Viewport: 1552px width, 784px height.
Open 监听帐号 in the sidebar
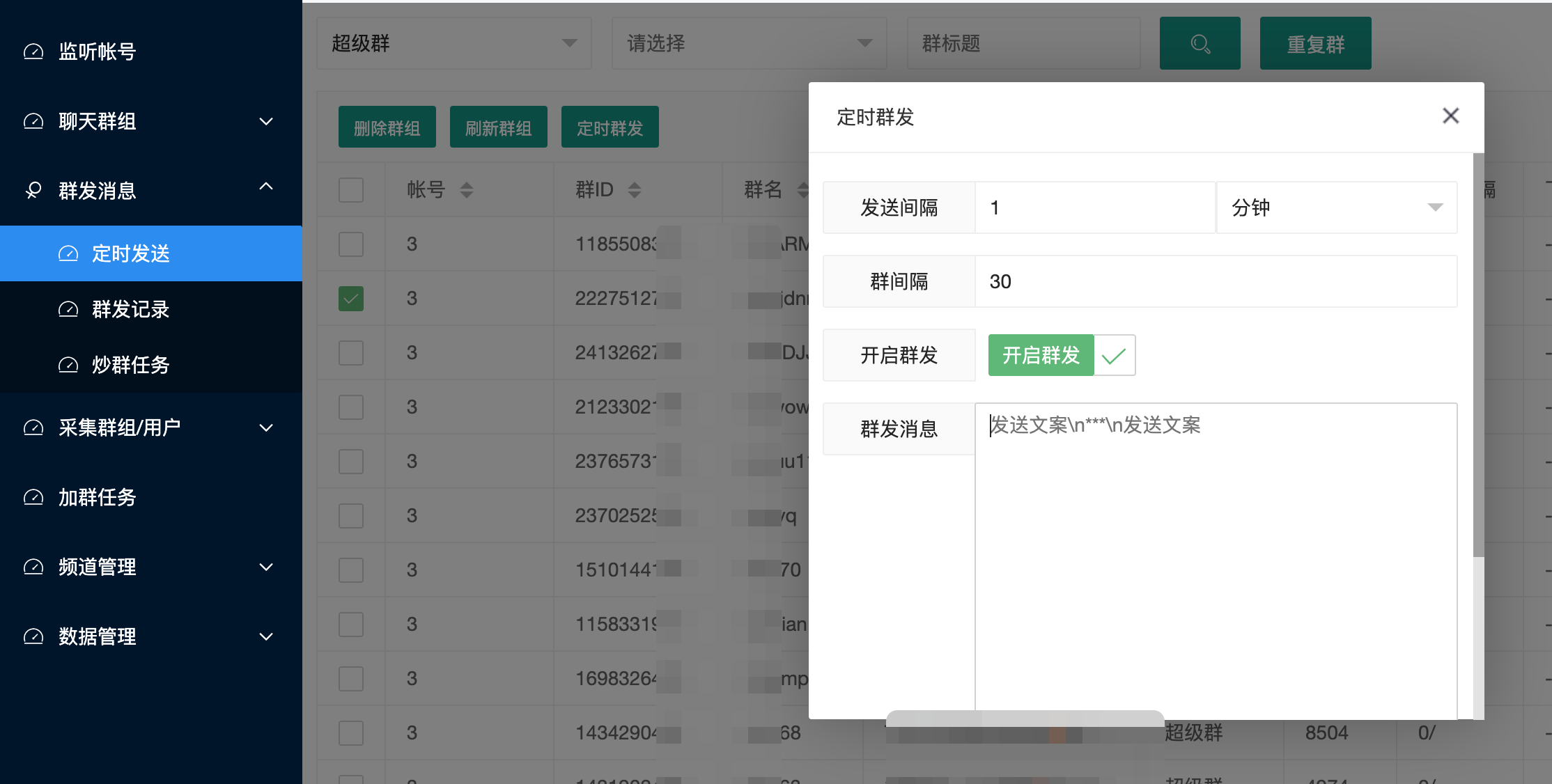click(x=151, y=52)
